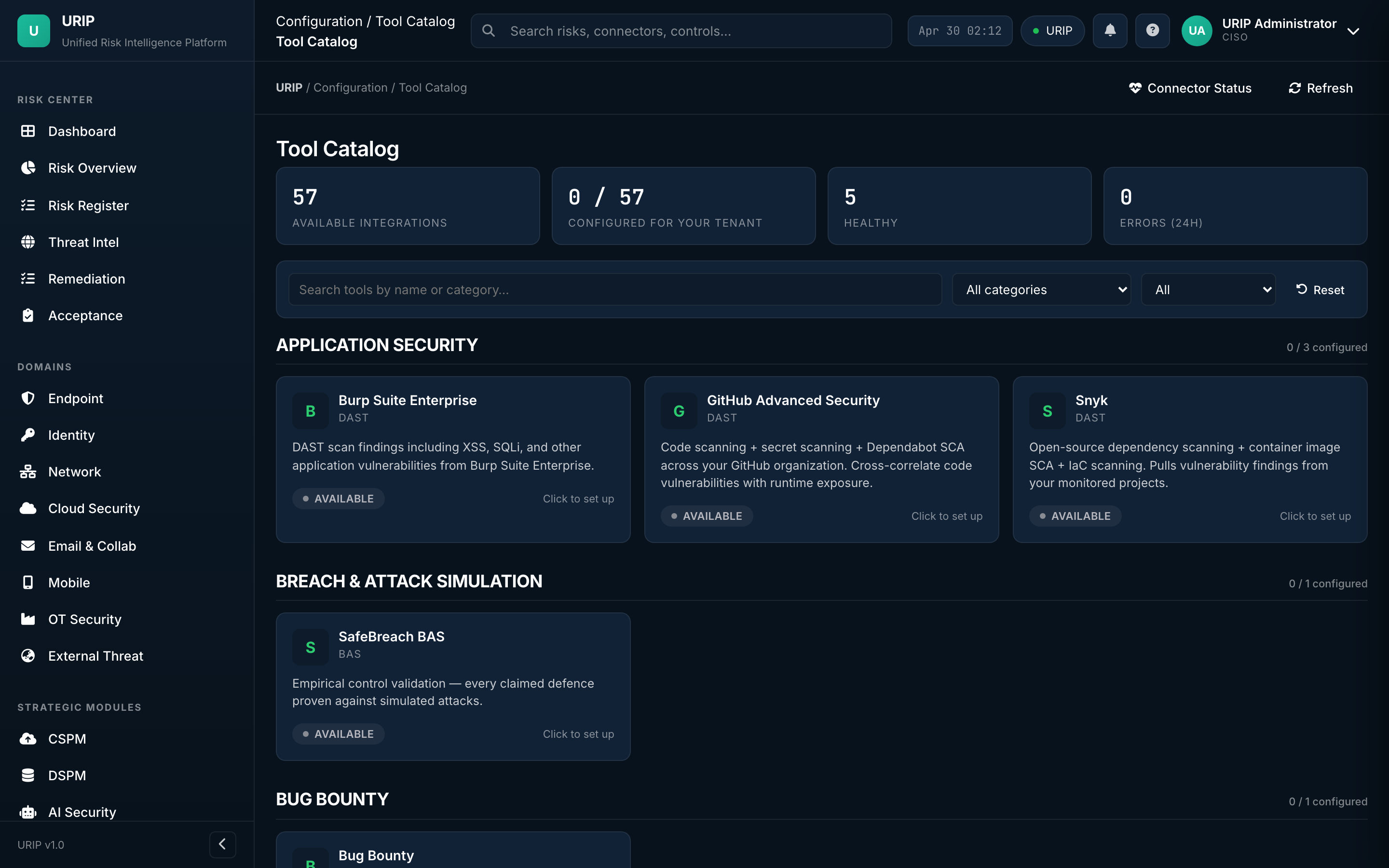Open OT Security domain
Image resolution: width=1389 pixels, height=868 pixels.
[127, 619]
